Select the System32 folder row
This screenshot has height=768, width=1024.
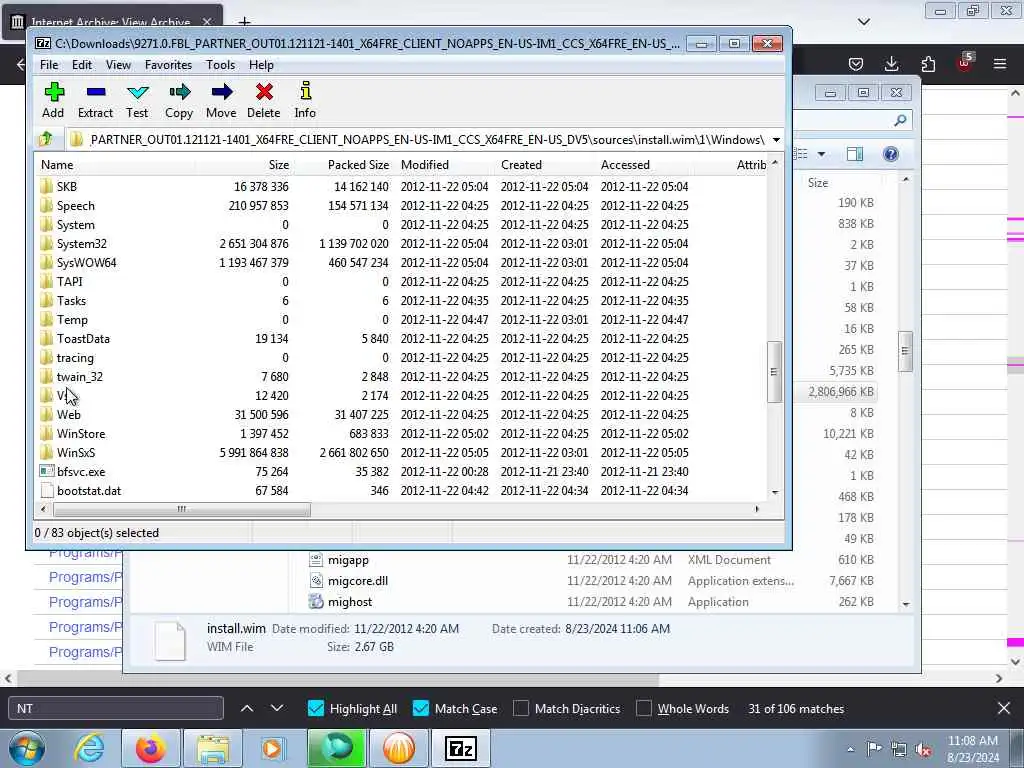(402, 244)
